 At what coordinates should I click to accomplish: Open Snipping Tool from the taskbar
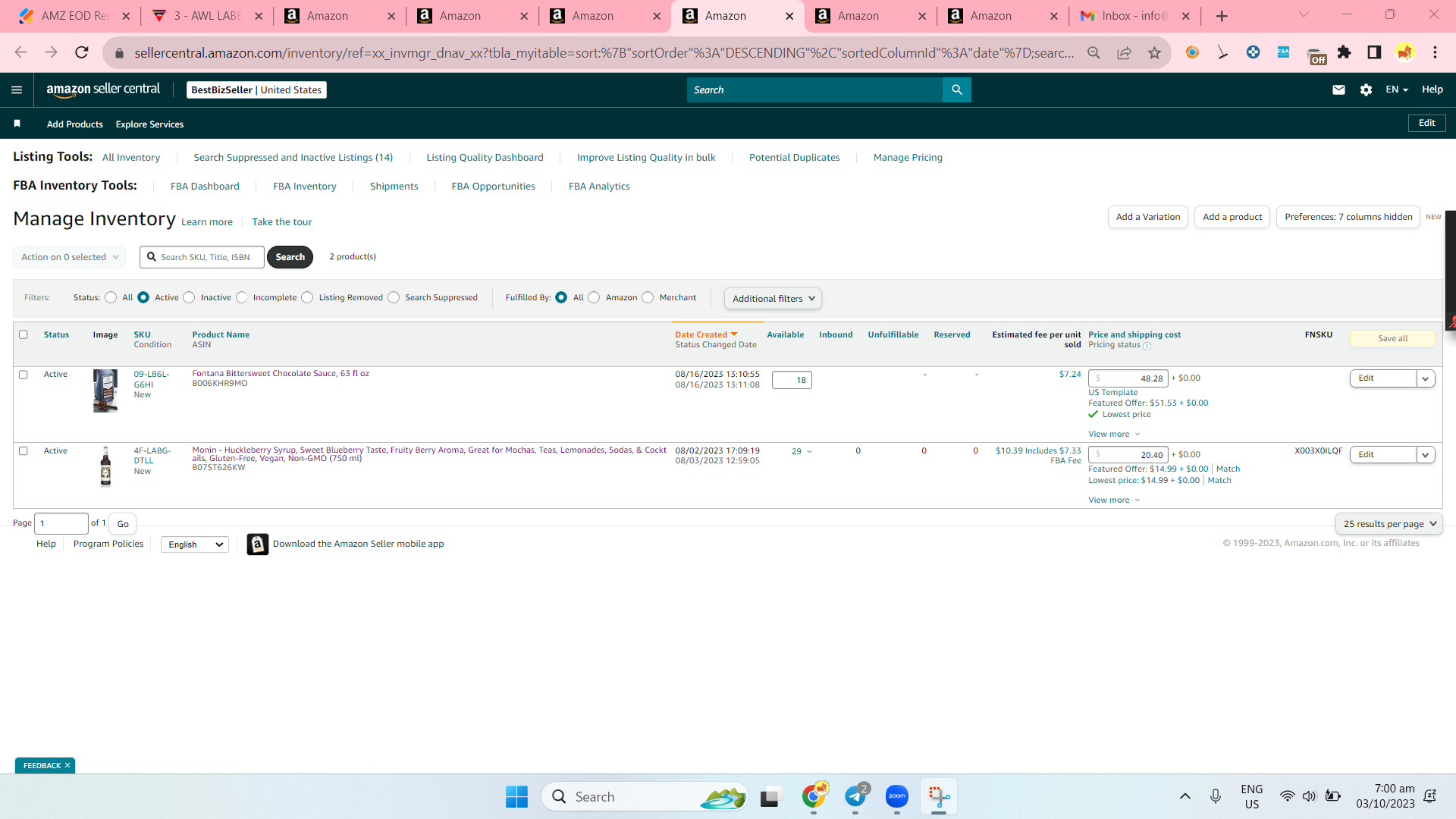pos(939,796)
